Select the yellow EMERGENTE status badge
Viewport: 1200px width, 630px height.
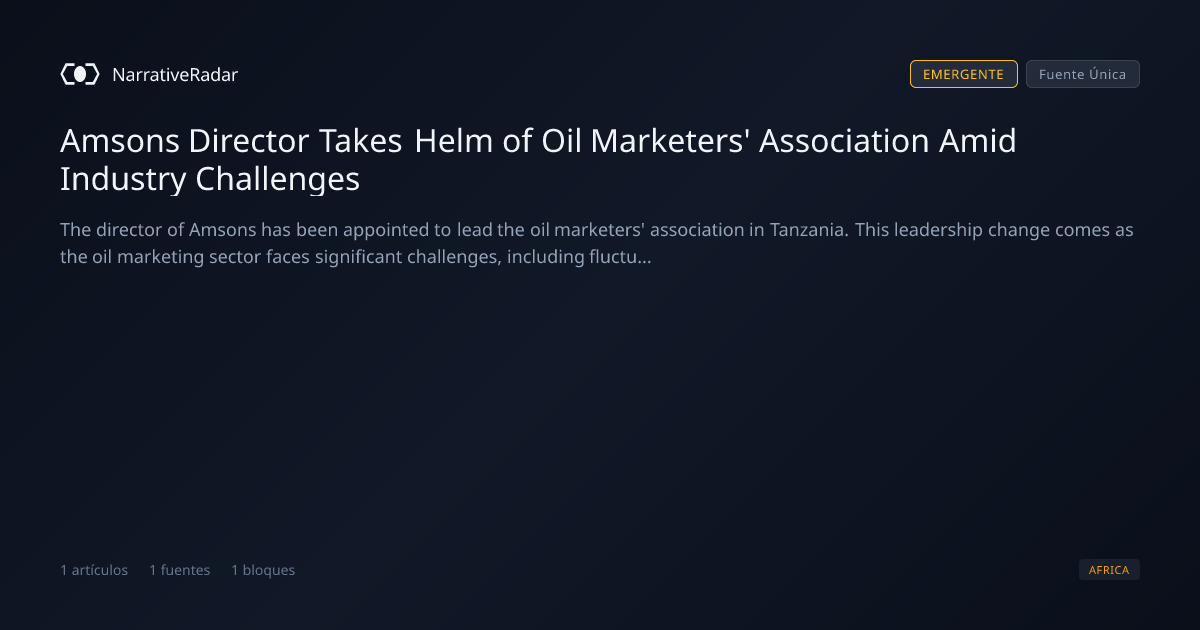[x=964, y=74]
